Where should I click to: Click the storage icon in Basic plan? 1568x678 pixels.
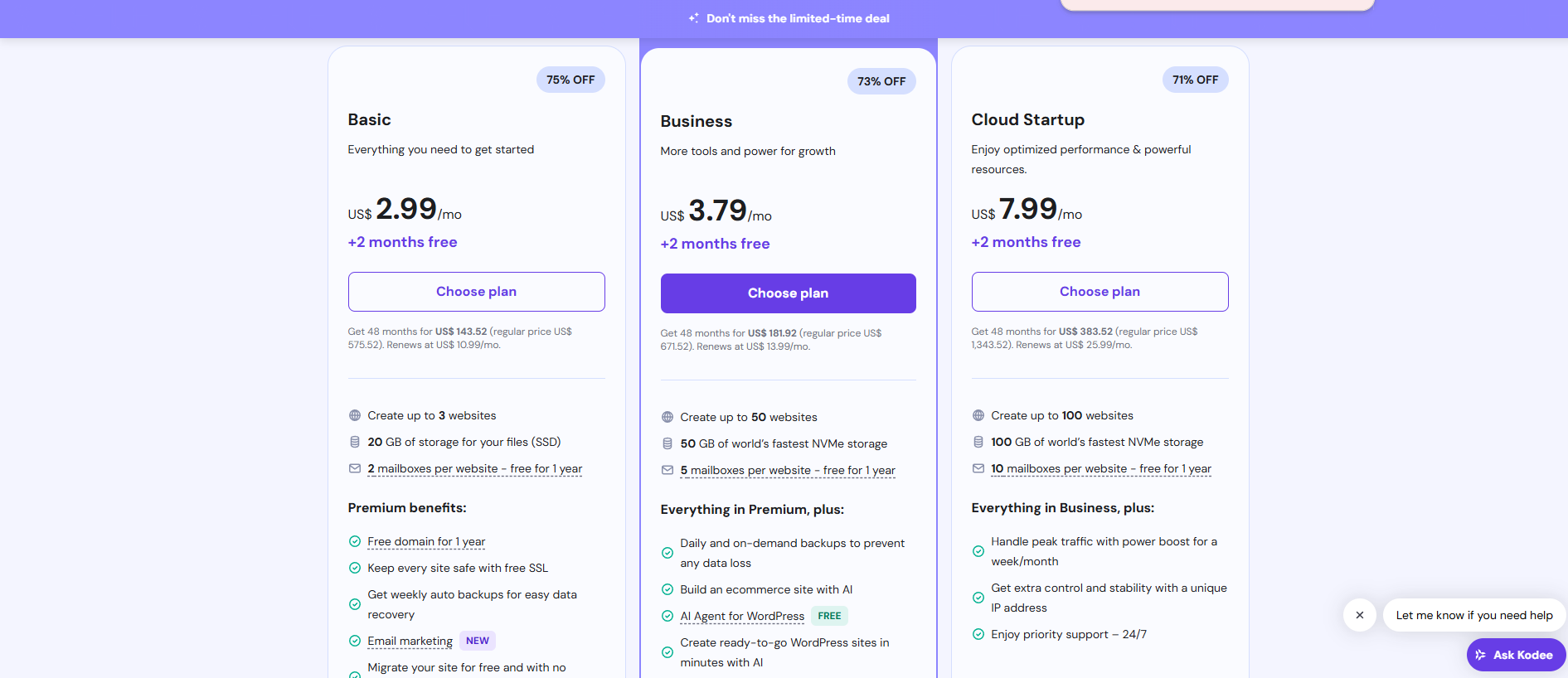click(x=355, y=442)
